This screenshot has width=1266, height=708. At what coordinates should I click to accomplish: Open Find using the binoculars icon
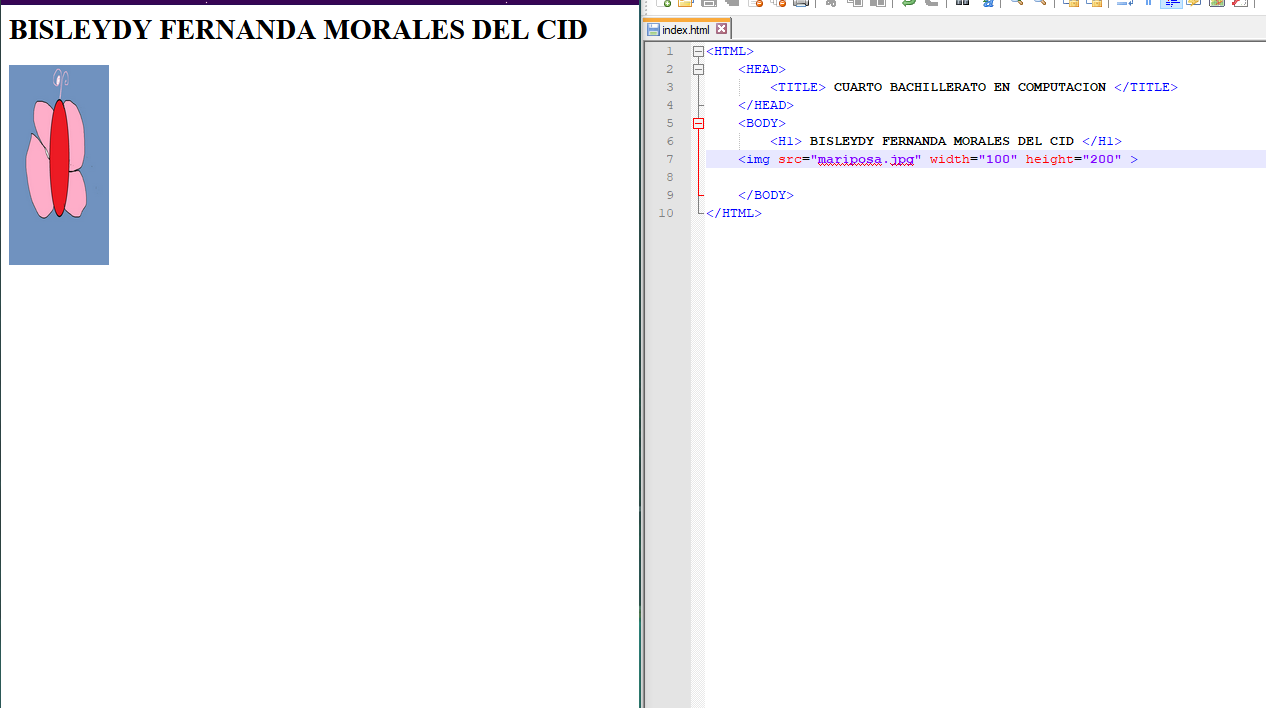[x=962, y=3]
